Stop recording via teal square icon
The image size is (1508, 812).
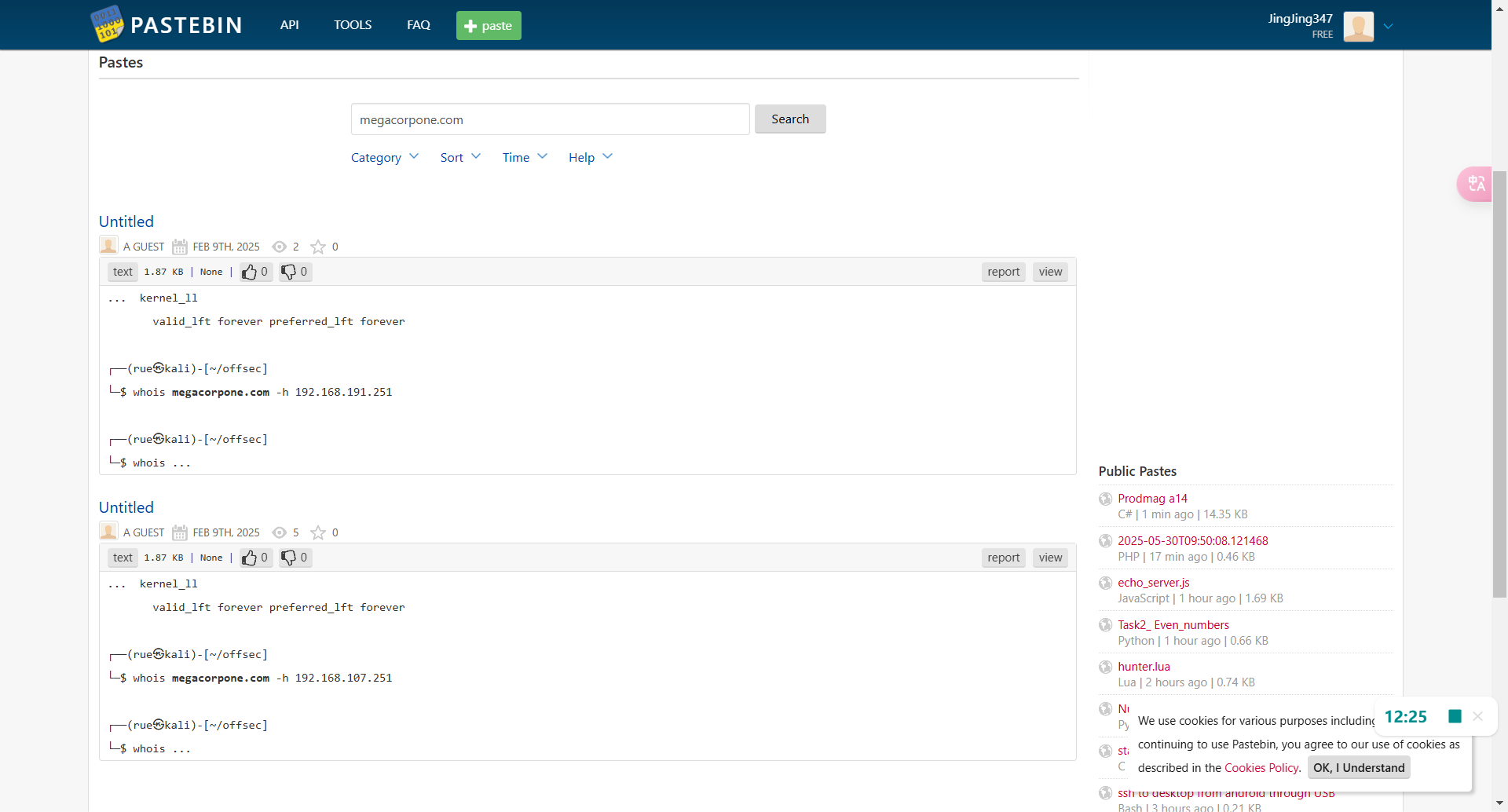click(1455, 716)
